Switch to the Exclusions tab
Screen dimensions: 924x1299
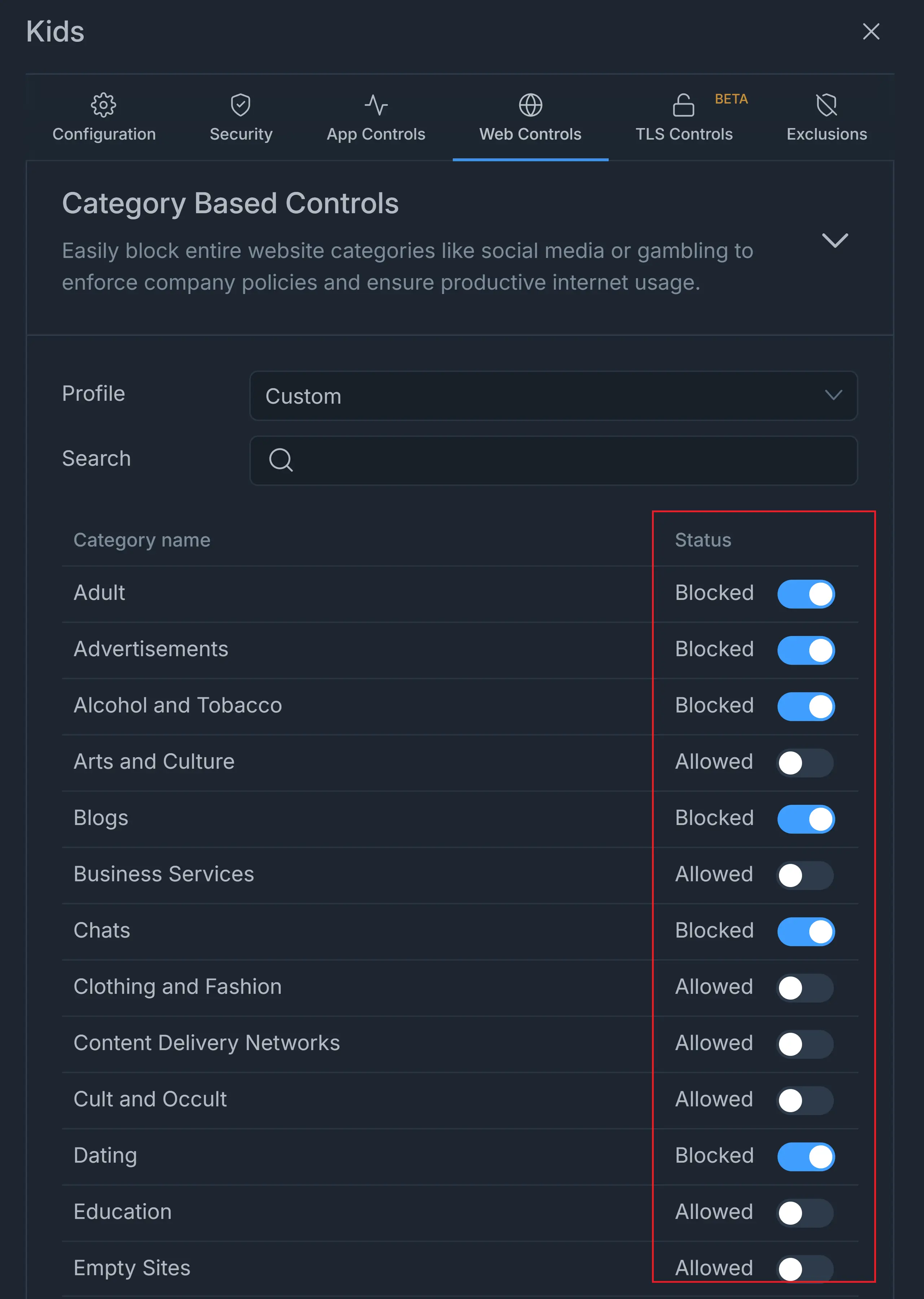(827, 118)
